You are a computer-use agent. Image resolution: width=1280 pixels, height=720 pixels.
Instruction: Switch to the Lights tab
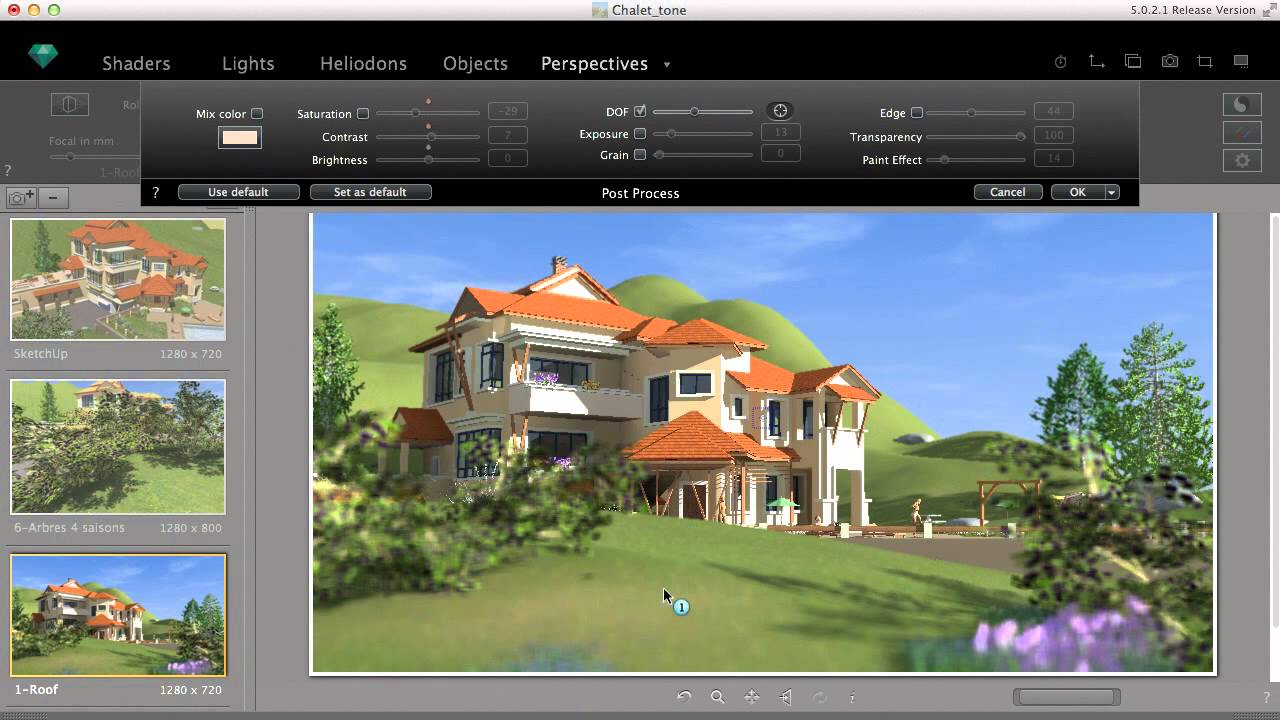point(248,63)
